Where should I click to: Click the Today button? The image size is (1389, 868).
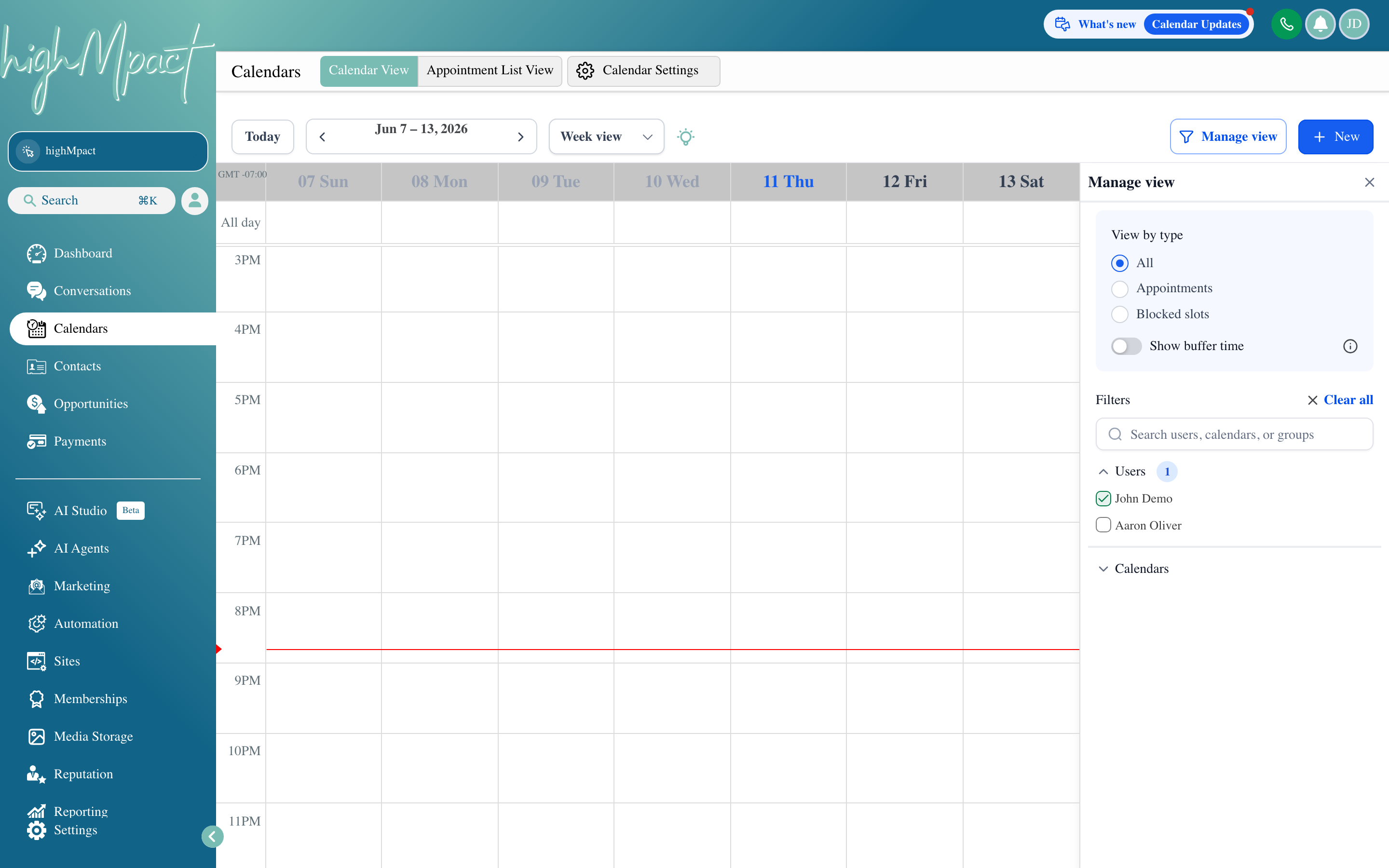(x=262, y=136)
